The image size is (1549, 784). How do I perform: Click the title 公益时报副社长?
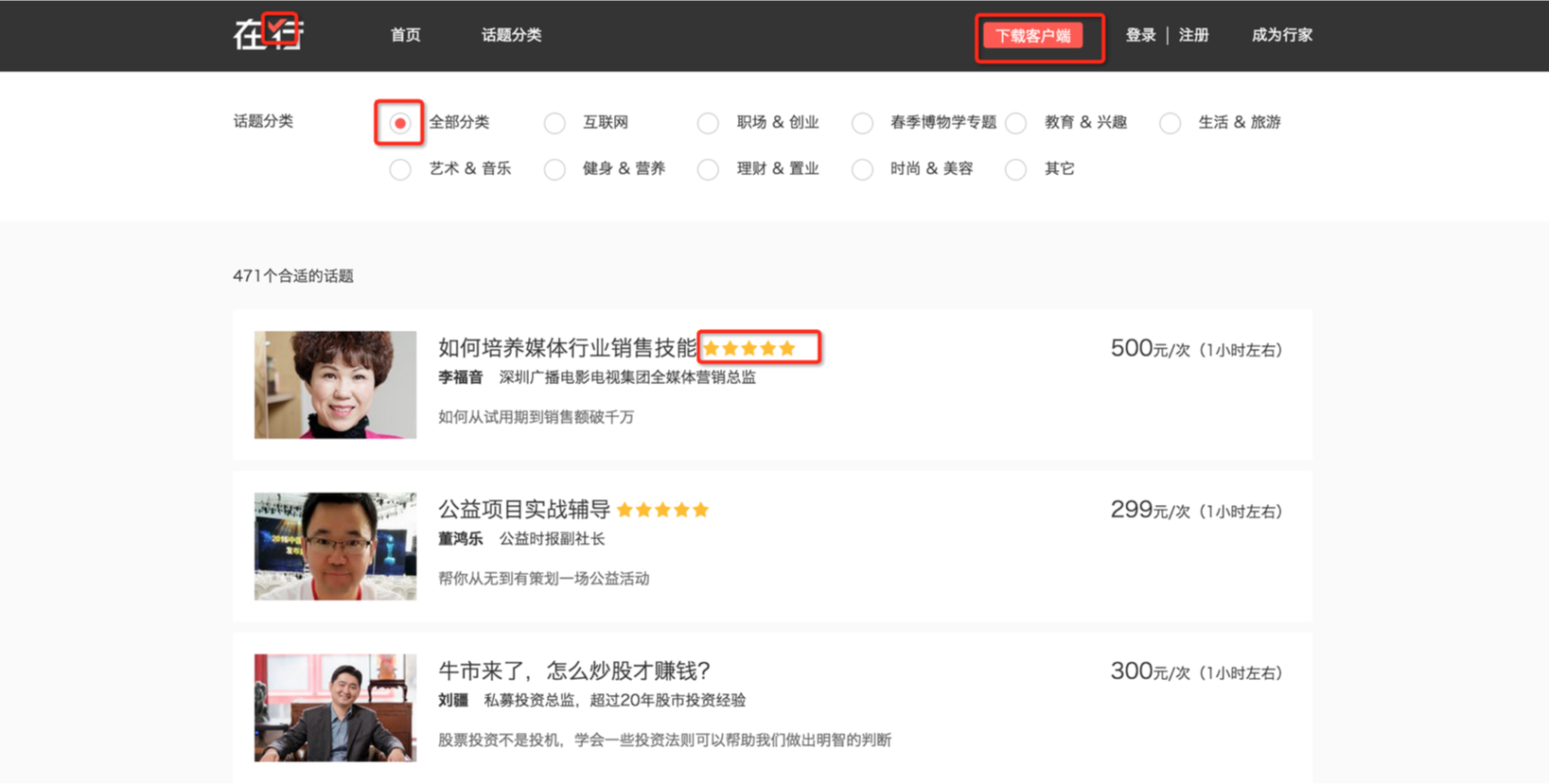click(552, 539)
